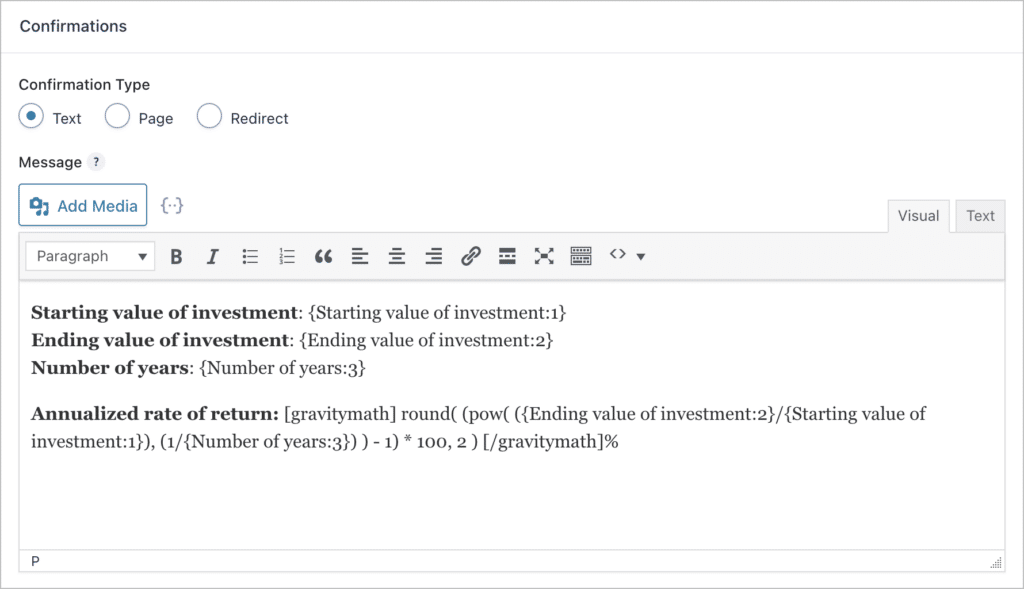1024x589 pixels.
Task: Enter fullscreen editing mode
Action: 544,257
